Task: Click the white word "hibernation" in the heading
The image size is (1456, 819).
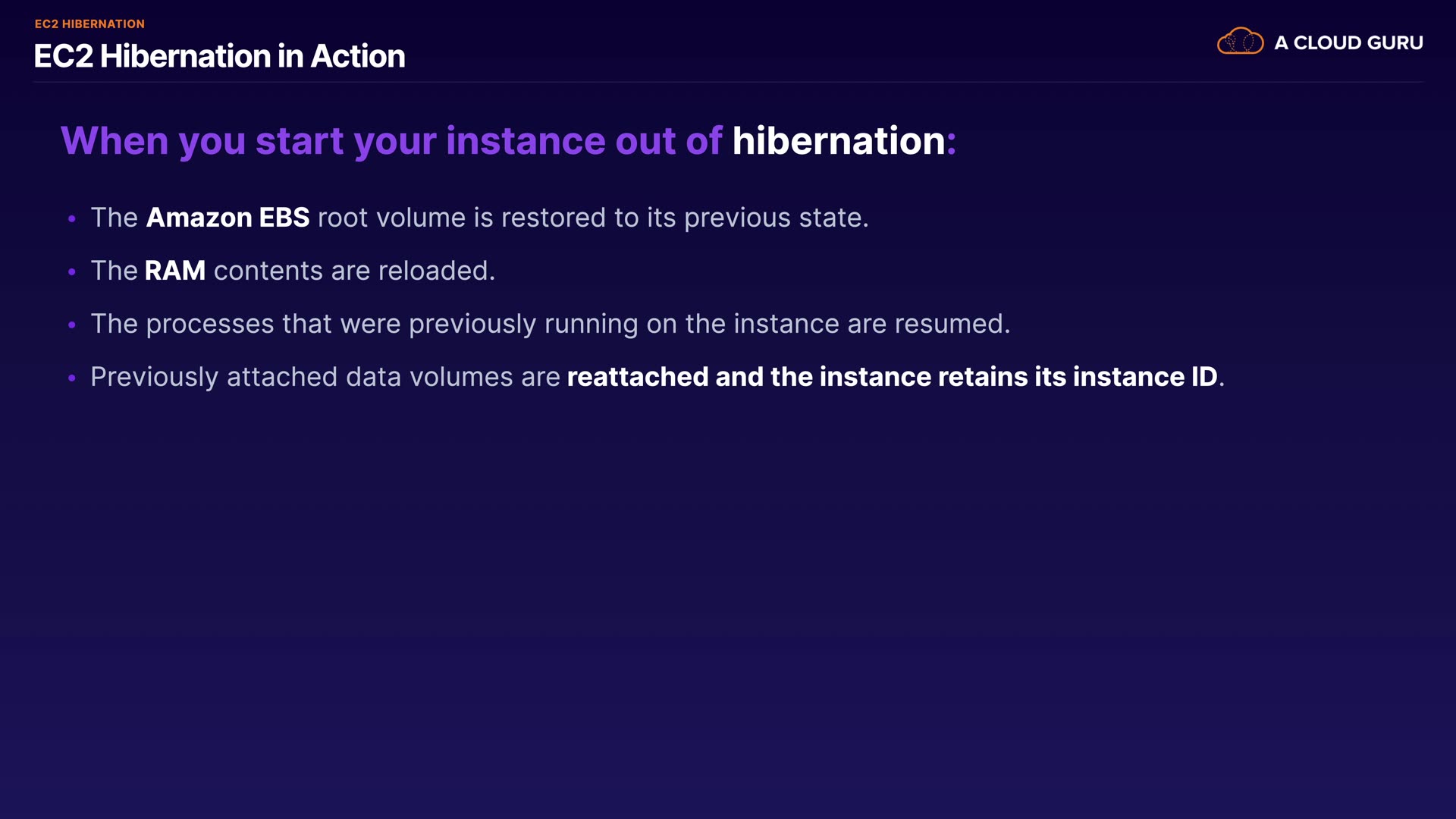Action: (838, 141)
